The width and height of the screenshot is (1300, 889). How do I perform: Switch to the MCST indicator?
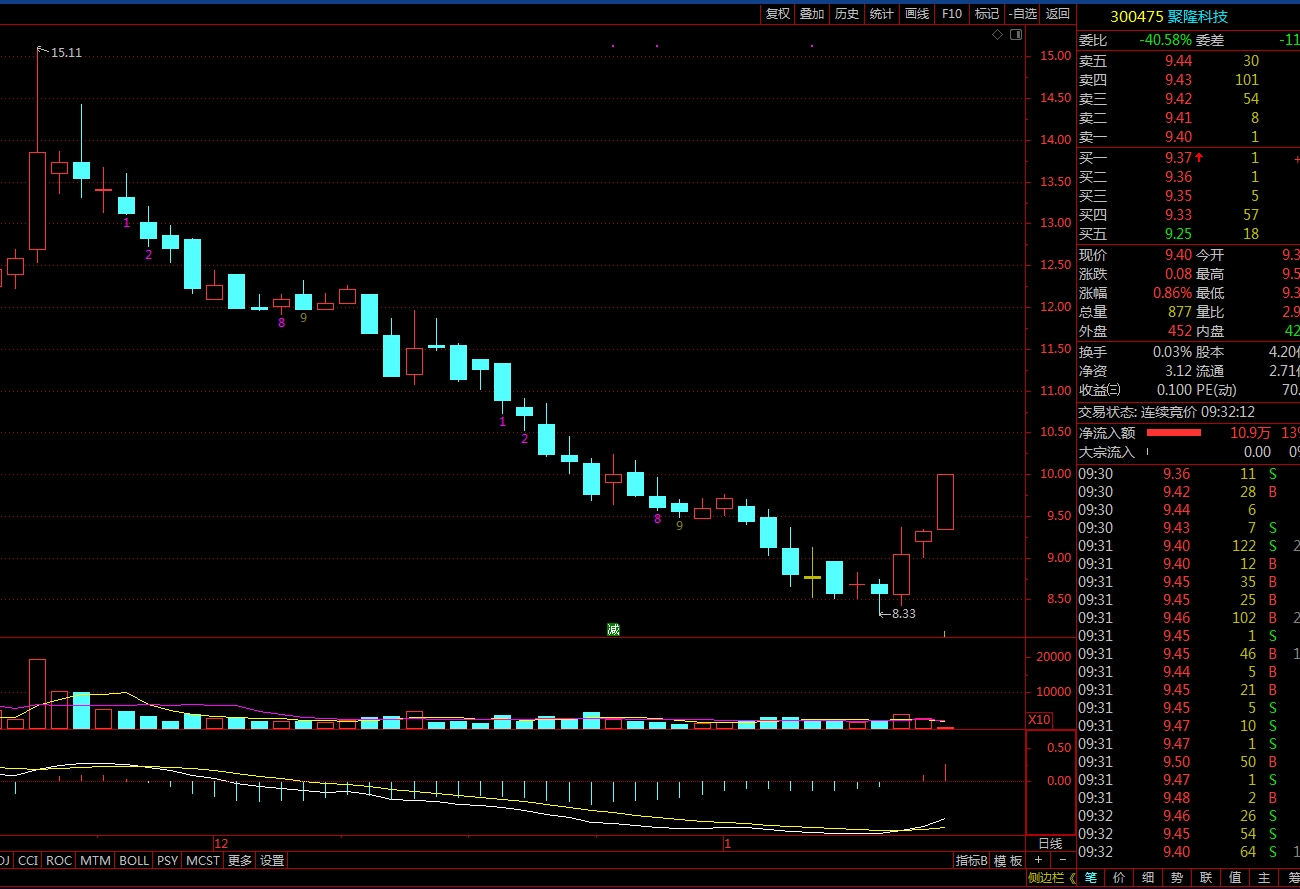click(203, 860)
